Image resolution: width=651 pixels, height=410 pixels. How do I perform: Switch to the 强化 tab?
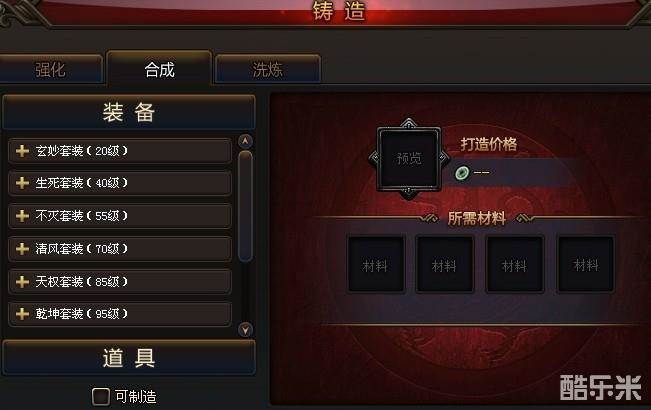(x=51, y=69)
